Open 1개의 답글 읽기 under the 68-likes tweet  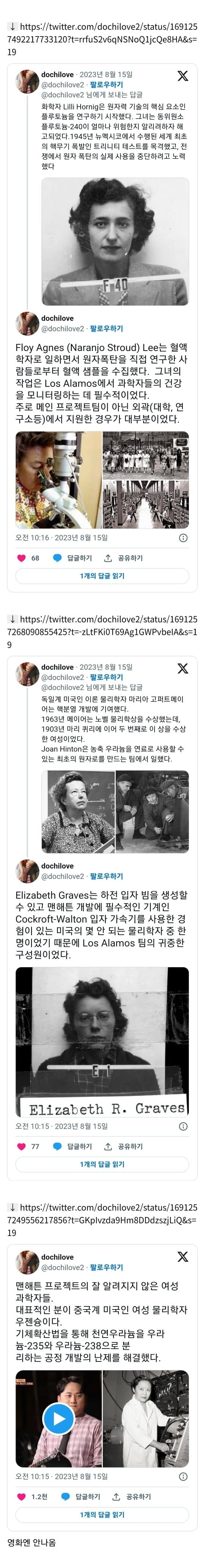click(x=102, y=576)
